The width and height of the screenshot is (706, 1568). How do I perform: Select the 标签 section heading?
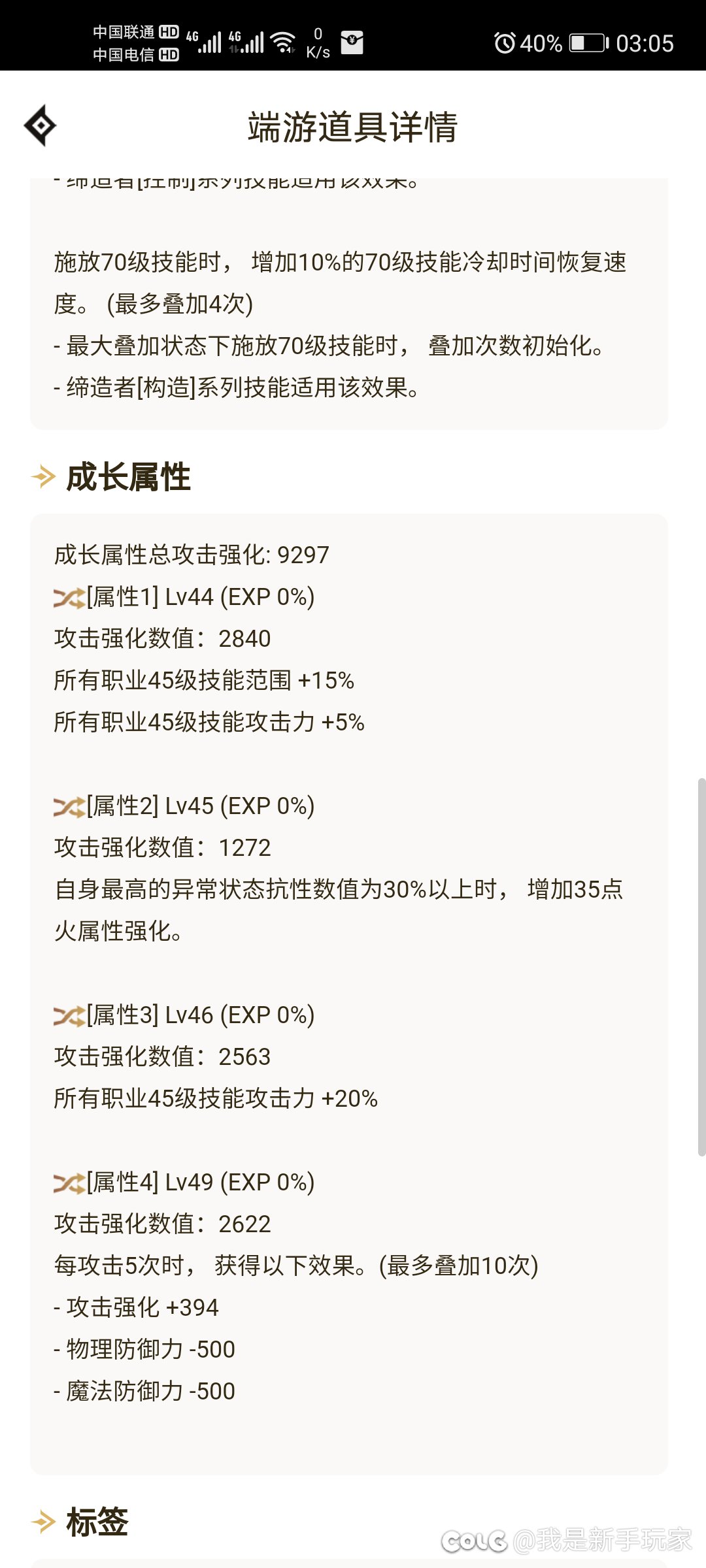97,1522
